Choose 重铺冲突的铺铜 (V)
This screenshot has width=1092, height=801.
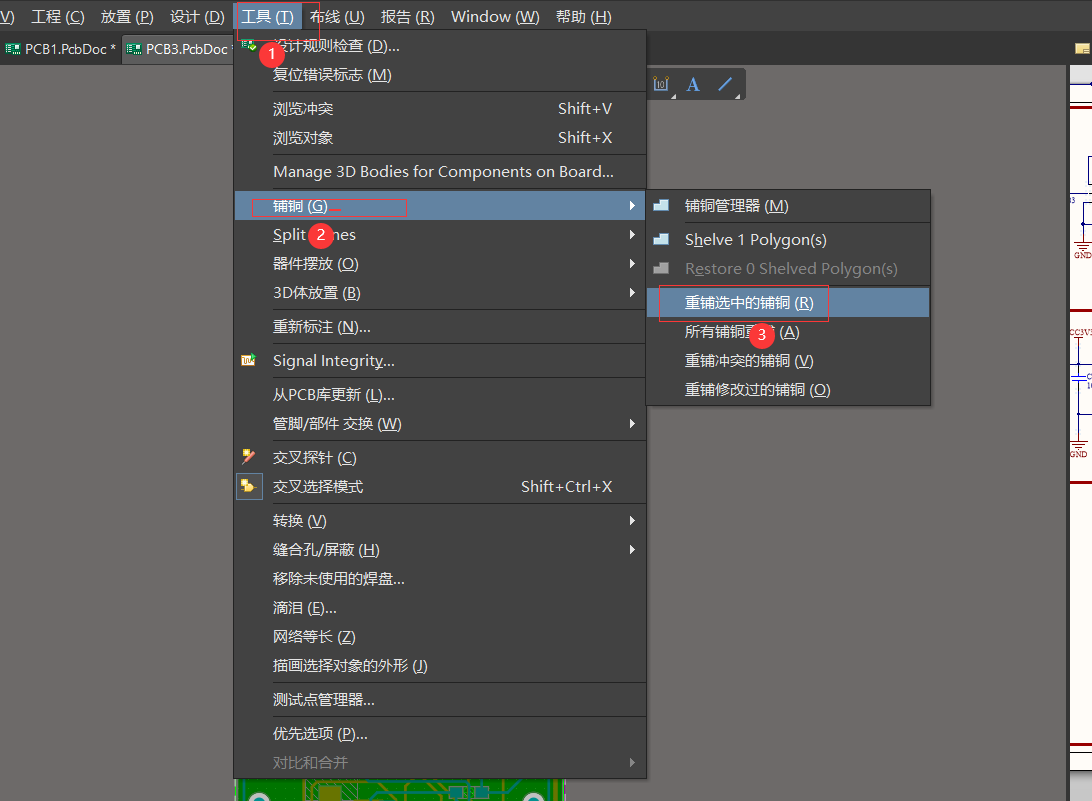tap(788, 361)
